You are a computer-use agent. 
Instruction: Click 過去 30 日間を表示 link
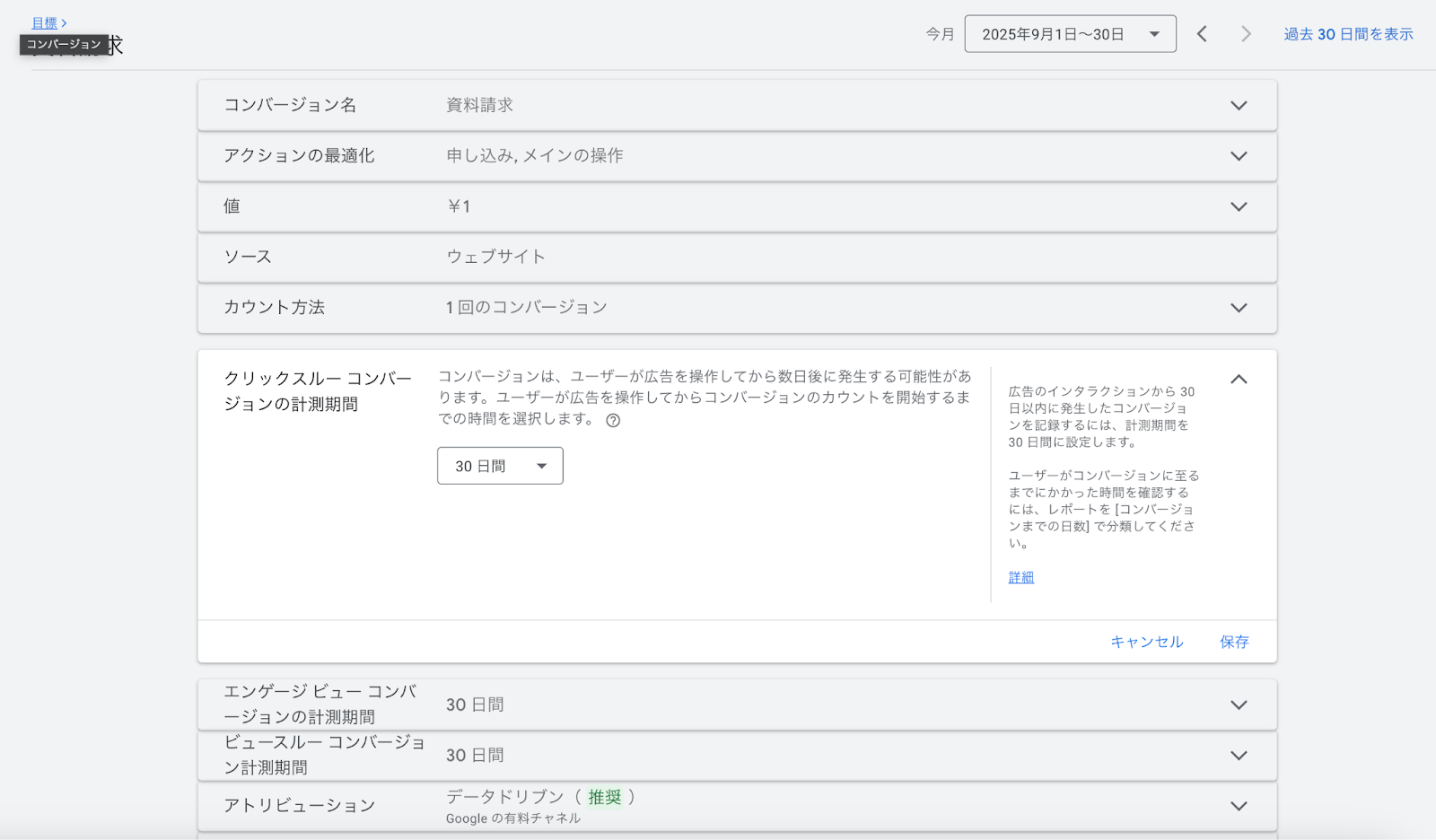coord(1348,34)
